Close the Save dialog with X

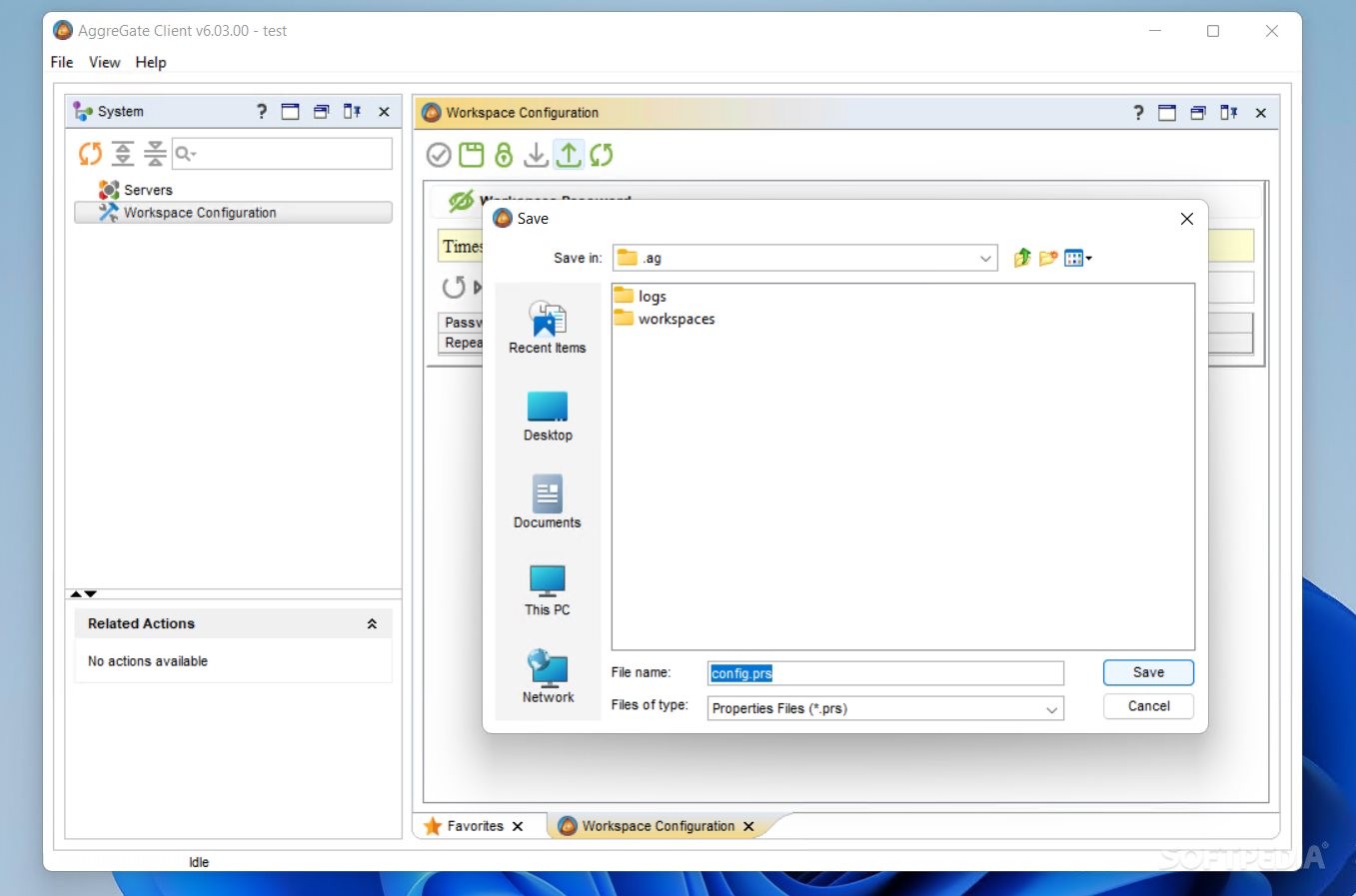(x=1187, y=219)
